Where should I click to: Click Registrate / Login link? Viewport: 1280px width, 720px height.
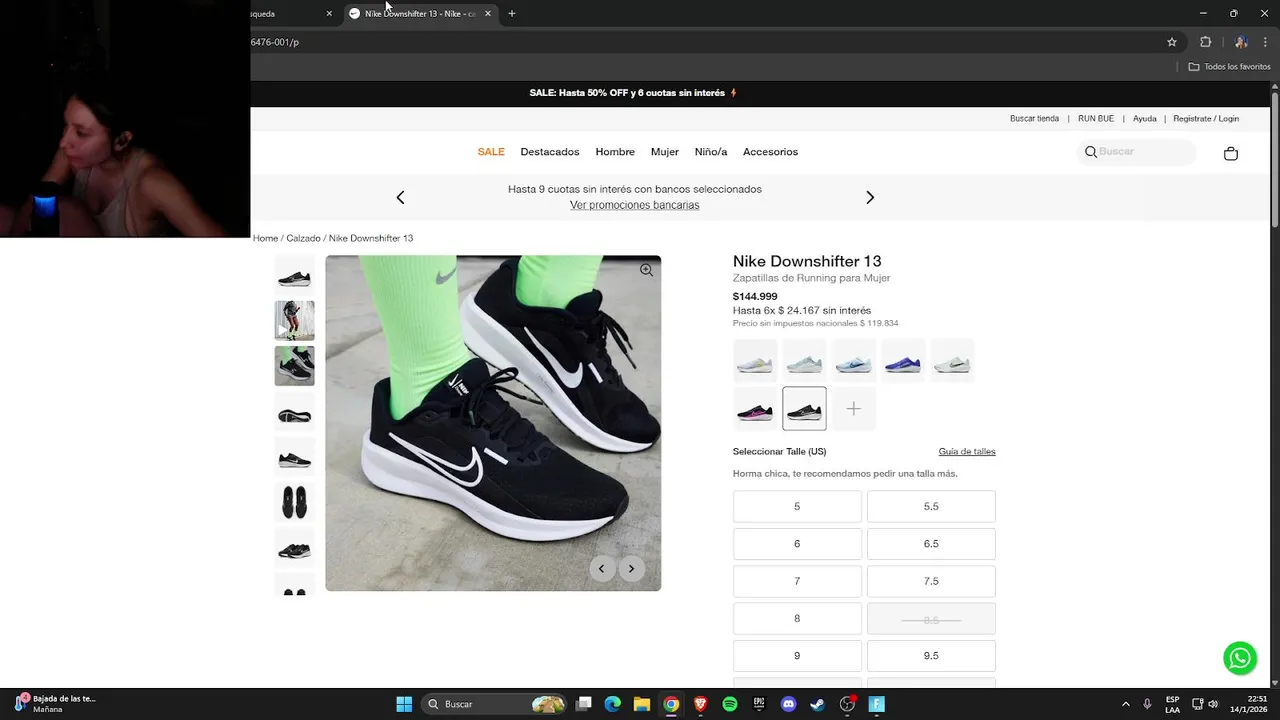[x=1206, y=118]
